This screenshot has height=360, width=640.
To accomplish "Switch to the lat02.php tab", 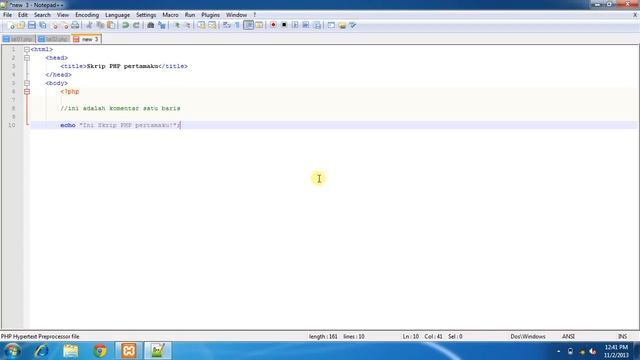I will pos(53,39).
